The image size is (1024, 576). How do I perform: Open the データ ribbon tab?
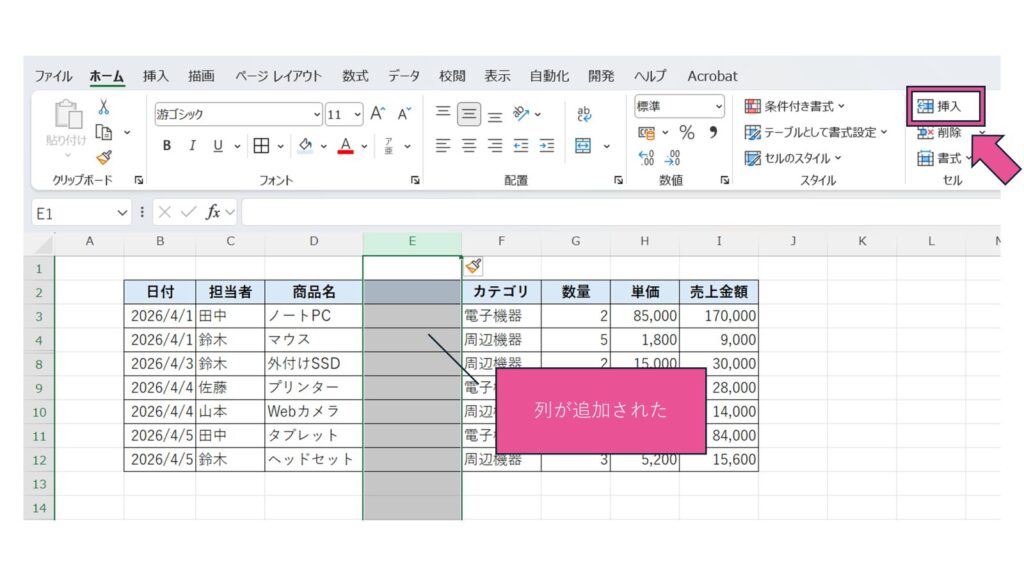[404, 76]
